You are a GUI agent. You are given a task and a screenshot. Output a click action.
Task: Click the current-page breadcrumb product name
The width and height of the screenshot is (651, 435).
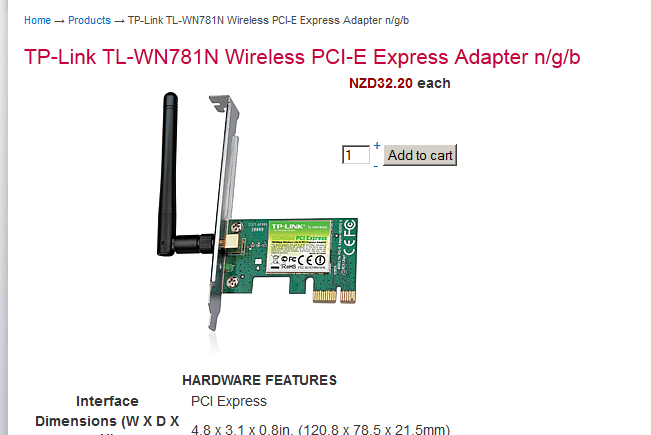268,20
